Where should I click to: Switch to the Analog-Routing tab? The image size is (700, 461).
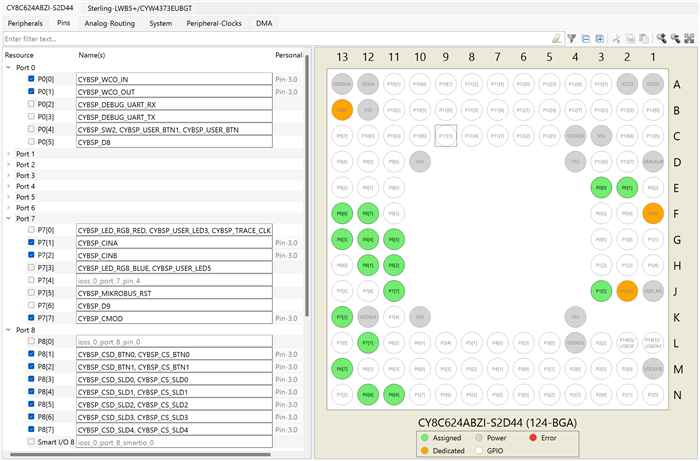coord(109,22)
